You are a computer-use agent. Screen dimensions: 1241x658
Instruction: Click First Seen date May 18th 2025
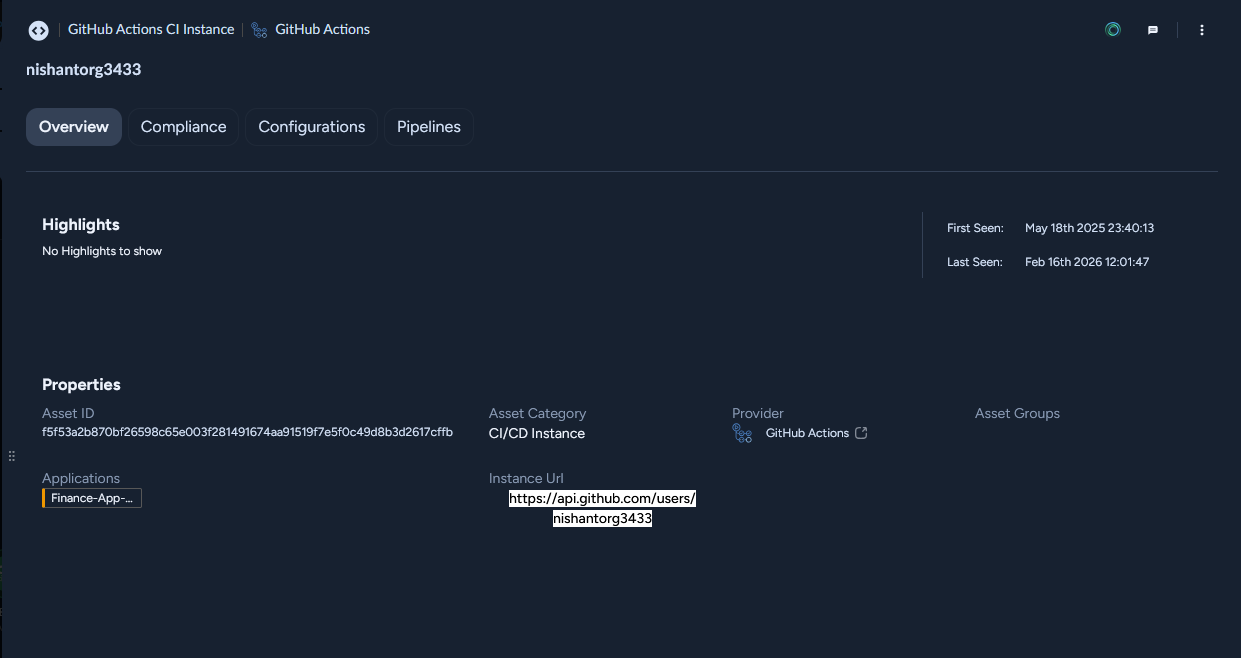pos(1089,228)
